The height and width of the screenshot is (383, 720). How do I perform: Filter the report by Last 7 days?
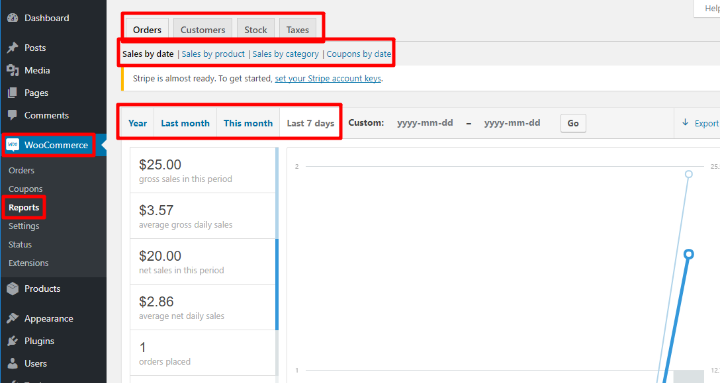[310, 123]
